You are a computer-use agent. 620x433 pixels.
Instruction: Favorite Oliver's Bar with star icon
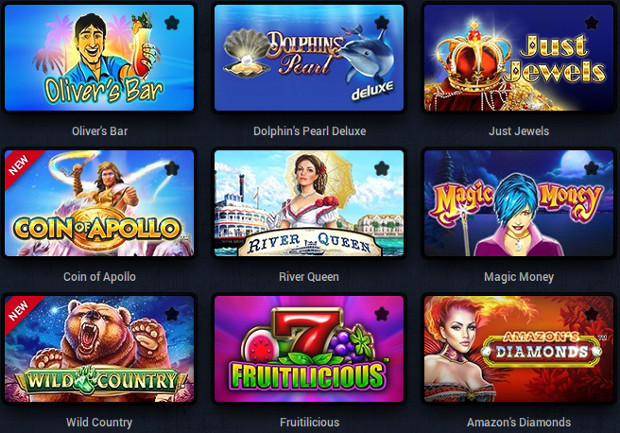(x=172, y=23)
